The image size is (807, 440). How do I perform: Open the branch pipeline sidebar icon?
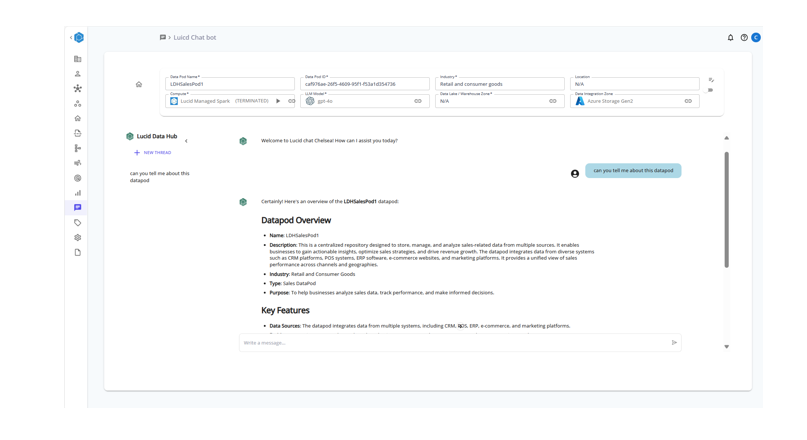point(78,148)
